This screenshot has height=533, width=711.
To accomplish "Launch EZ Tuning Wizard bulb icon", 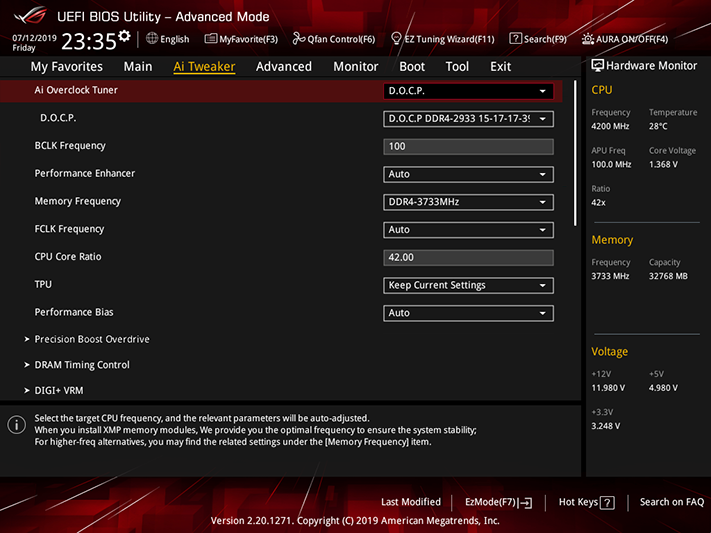I will [x=396, y=39].
